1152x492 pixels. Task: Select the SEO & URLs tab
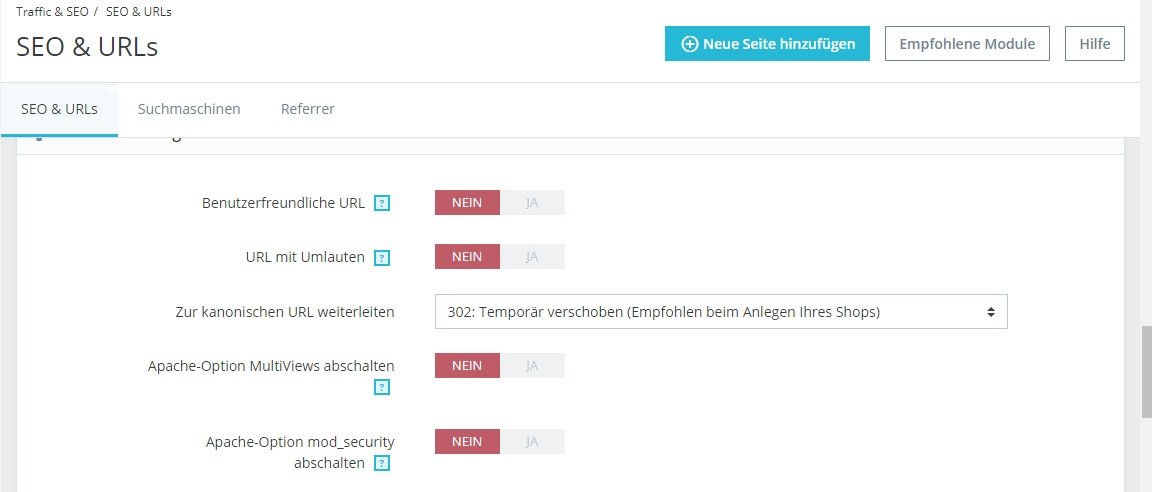pos(59,109)
